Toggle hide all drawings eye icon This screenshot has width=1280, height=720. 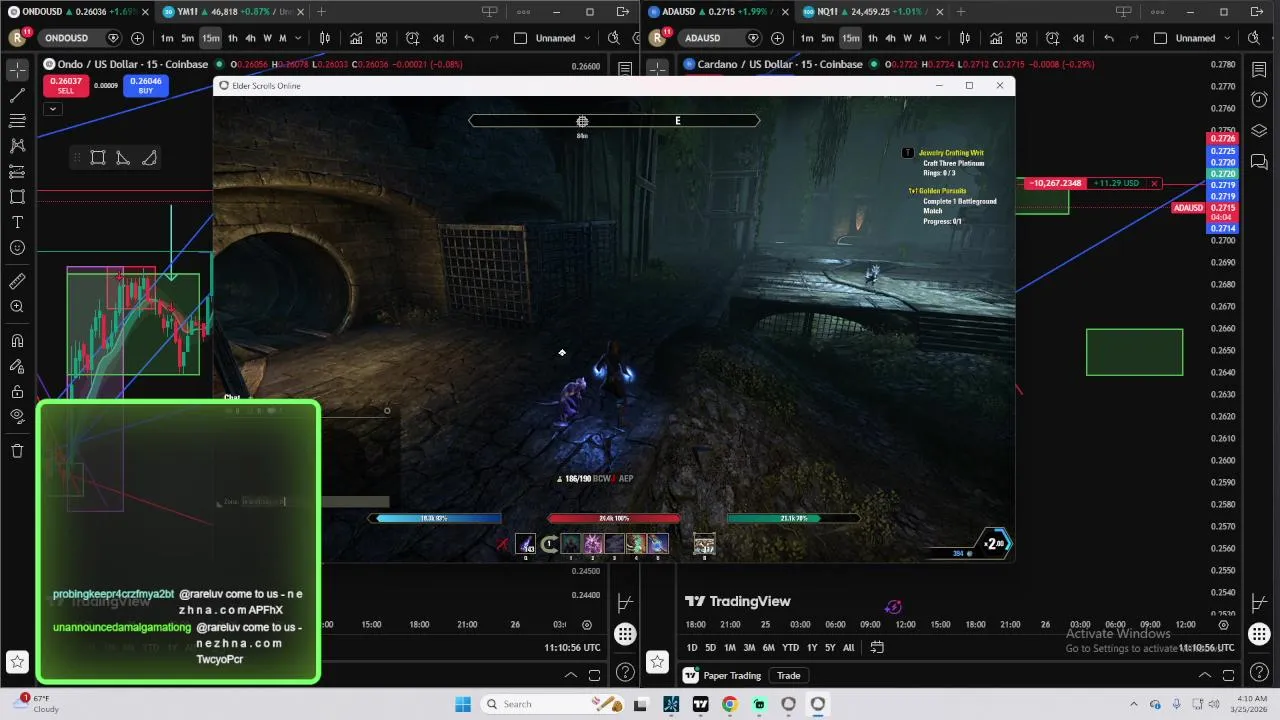(x=17, y=417)
